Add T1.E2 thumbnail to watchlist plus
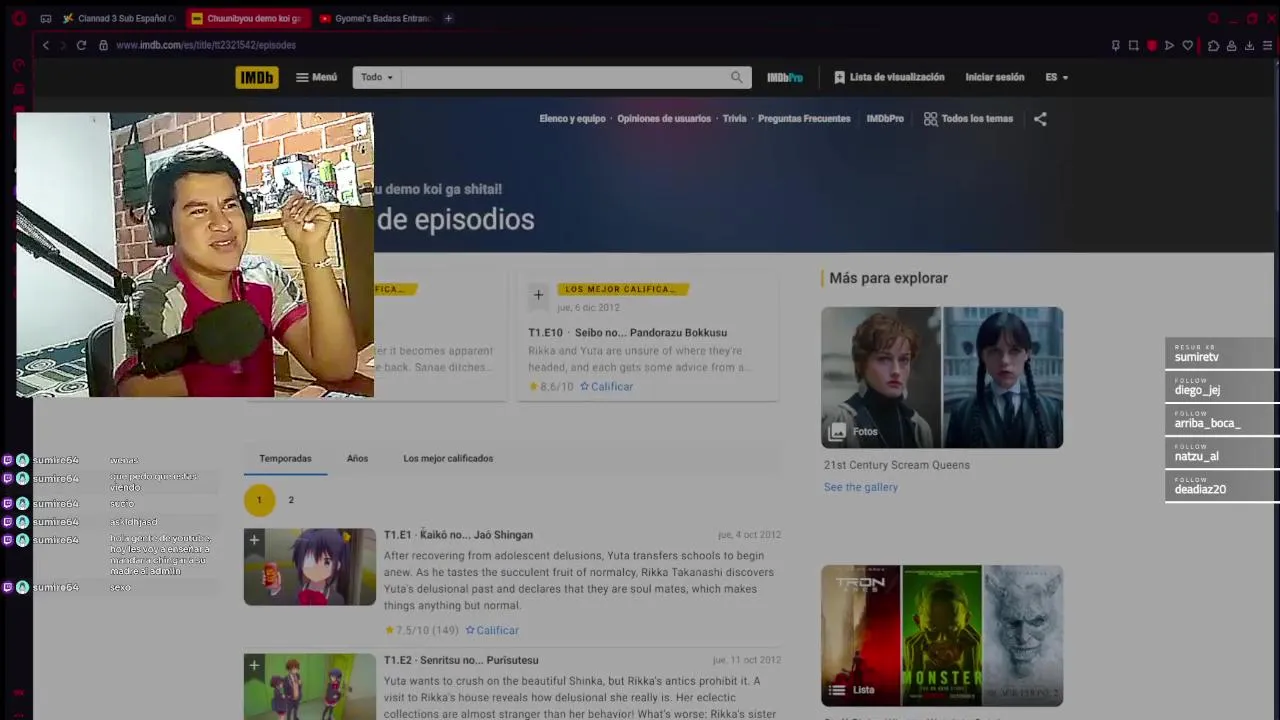The width and height of the screenshot is (1280, 720). [x=254, y=665]
